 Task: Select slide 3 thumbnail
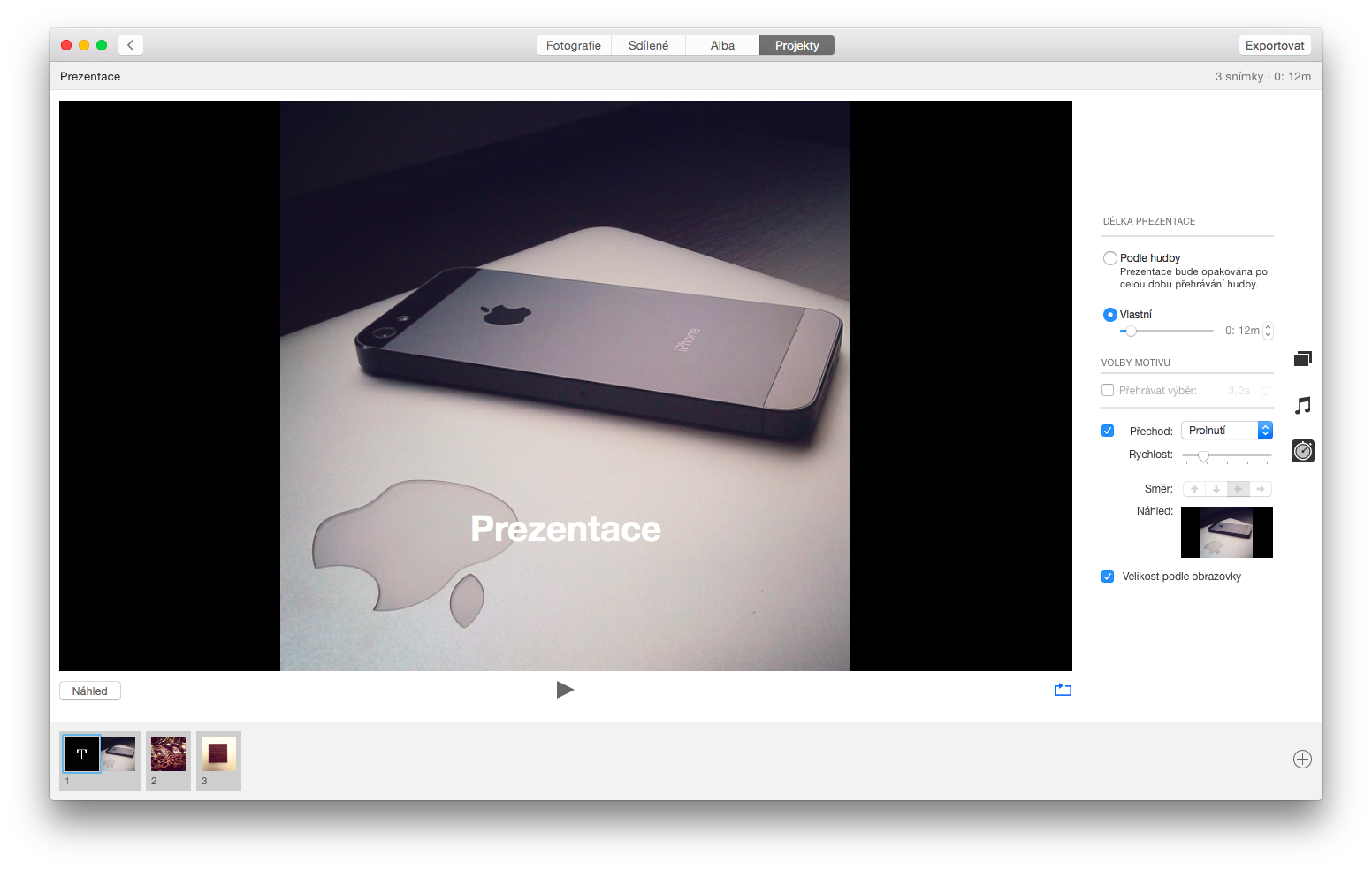coord(218,754)
